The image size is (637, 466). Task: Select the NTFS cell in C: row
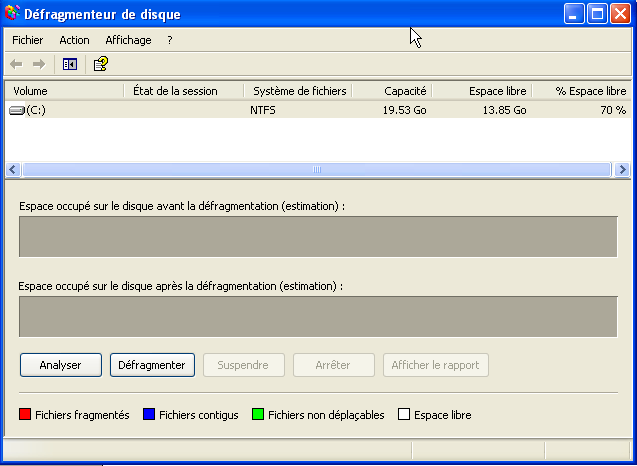(x=262, y=111)
